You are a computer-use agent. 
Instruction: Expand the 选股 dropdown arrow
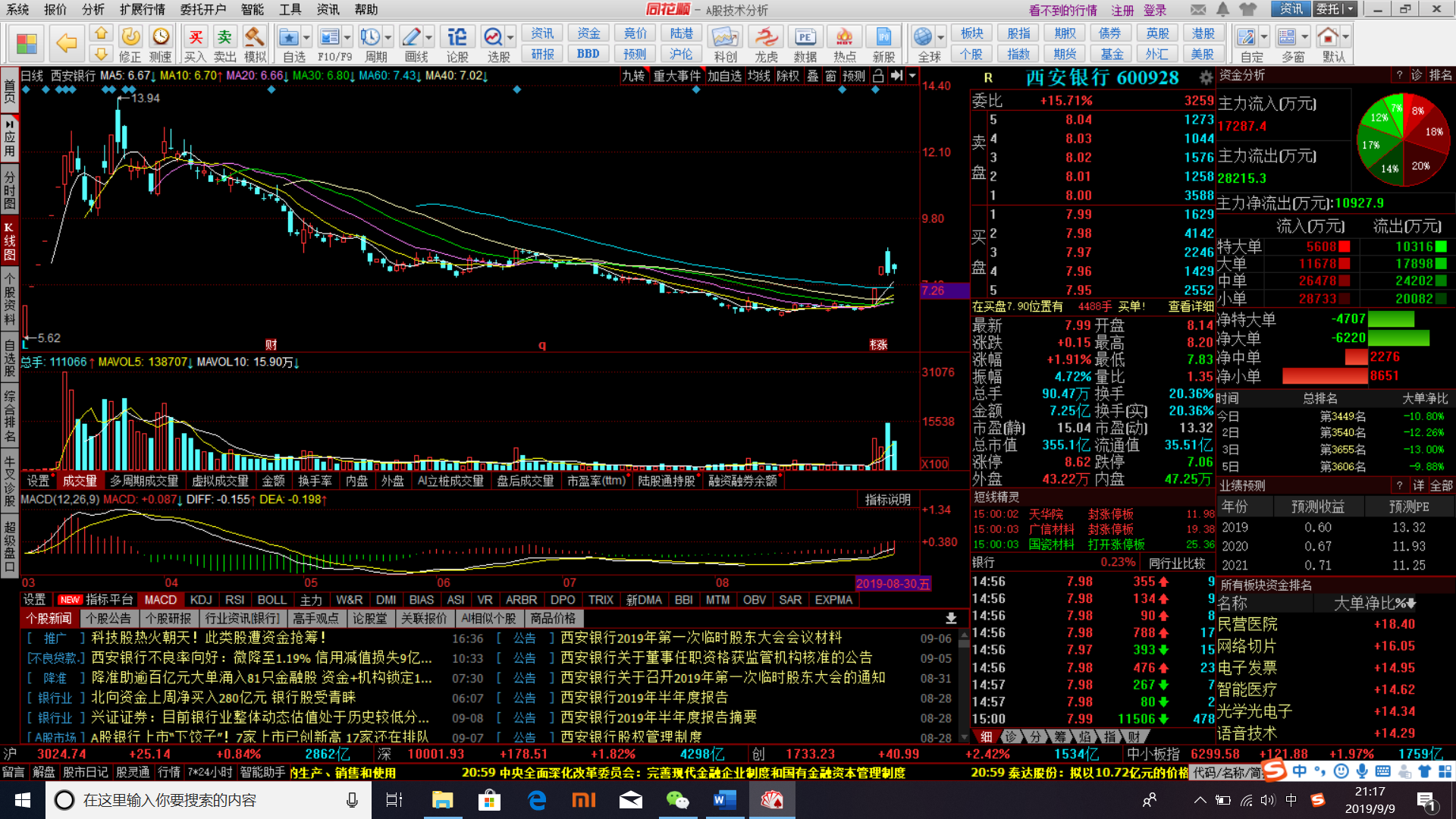point(511,37)
